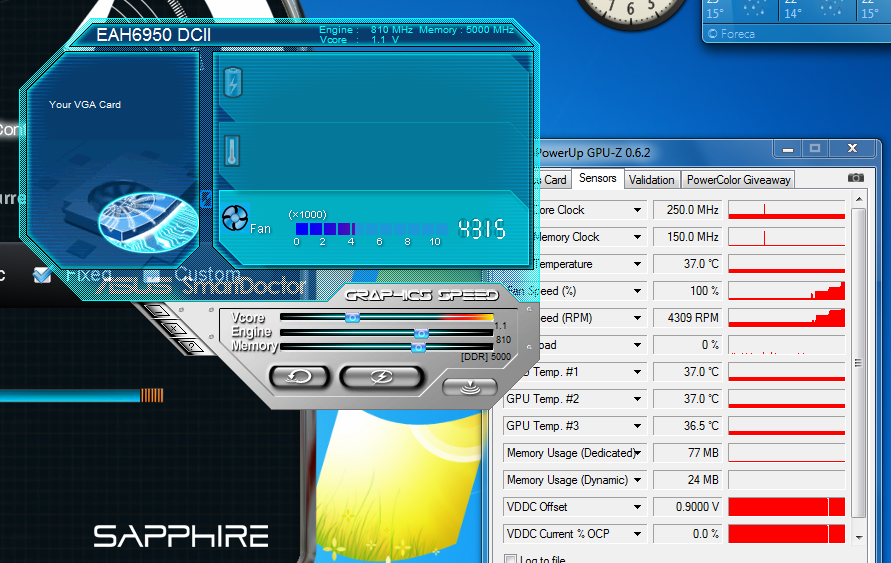Click the Your VGA Card label

85,105
